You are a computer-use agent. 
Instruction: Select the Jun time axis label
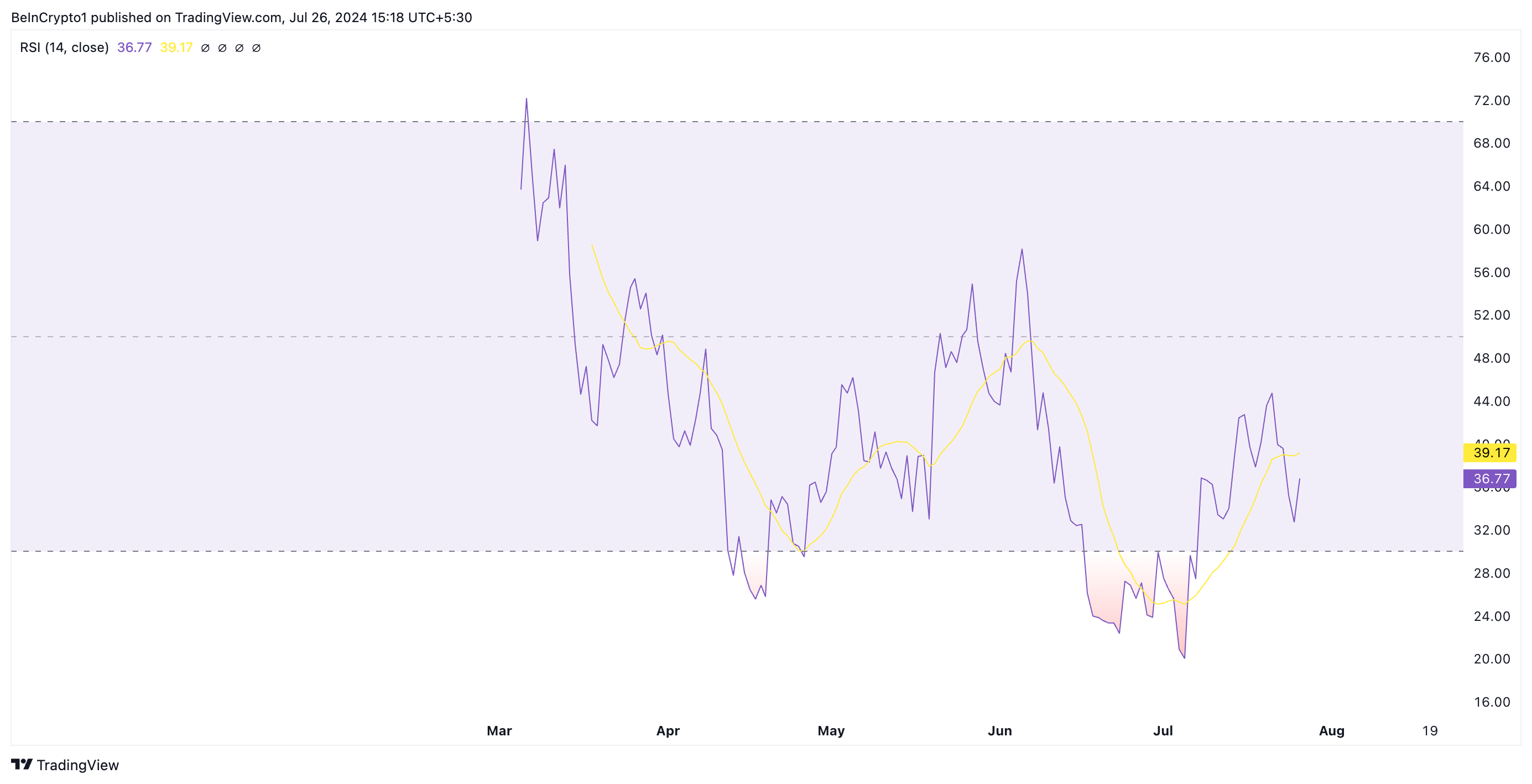point(1000,730)
